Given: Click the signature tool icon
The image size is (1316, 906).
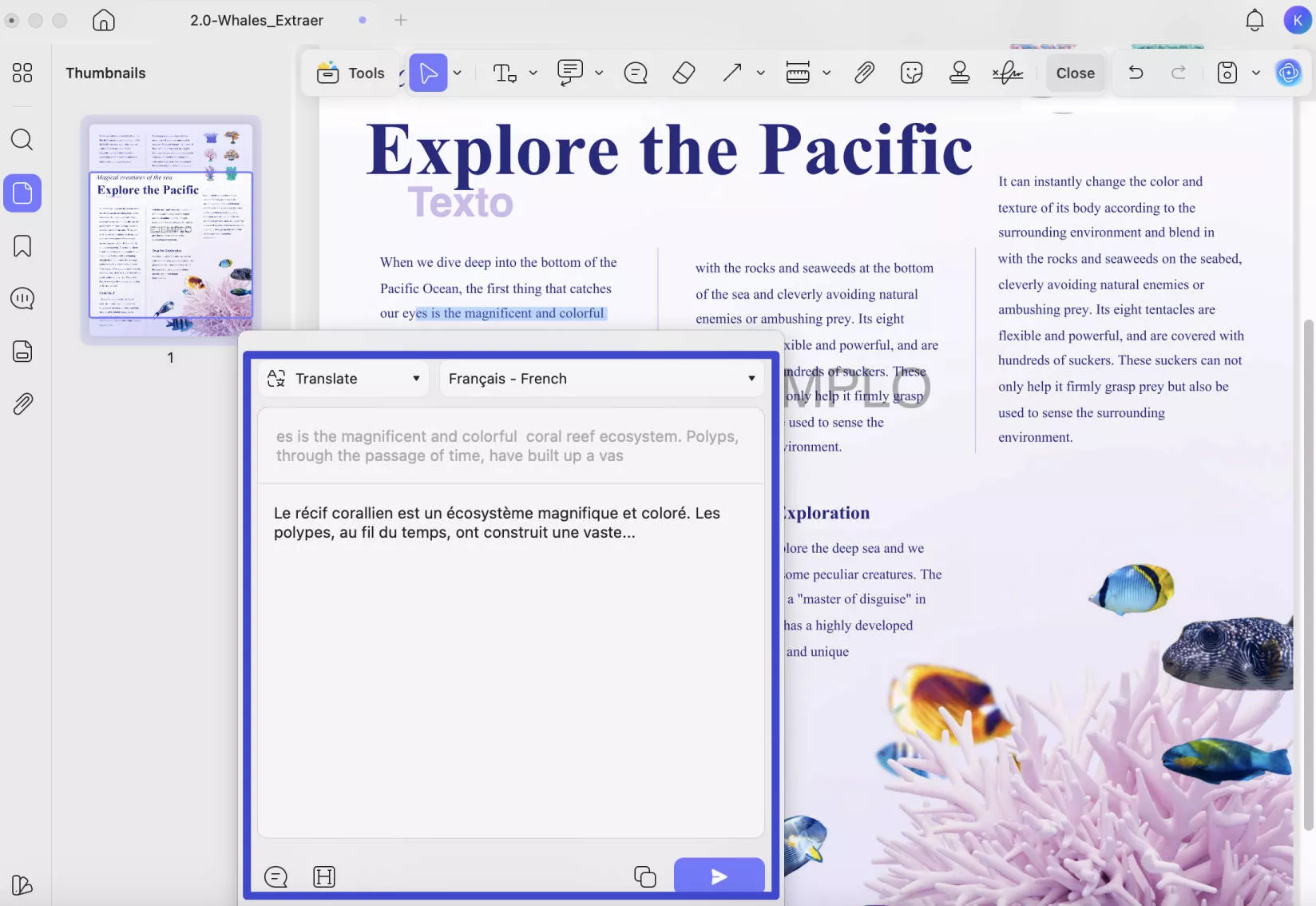Looking at the screenshot, I should tap(1008, 74).
